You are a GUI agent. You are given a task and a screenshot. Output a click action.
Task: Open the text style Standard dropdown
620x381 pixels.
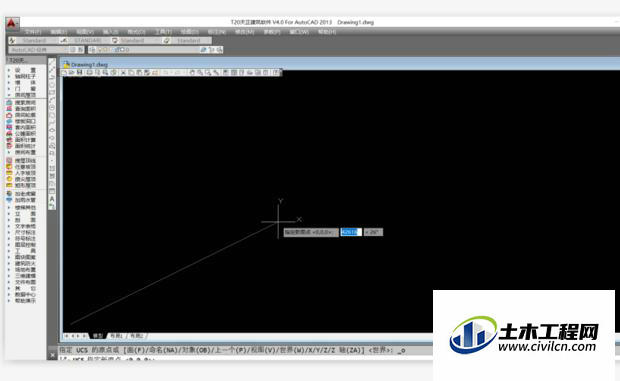coord(37,40)
